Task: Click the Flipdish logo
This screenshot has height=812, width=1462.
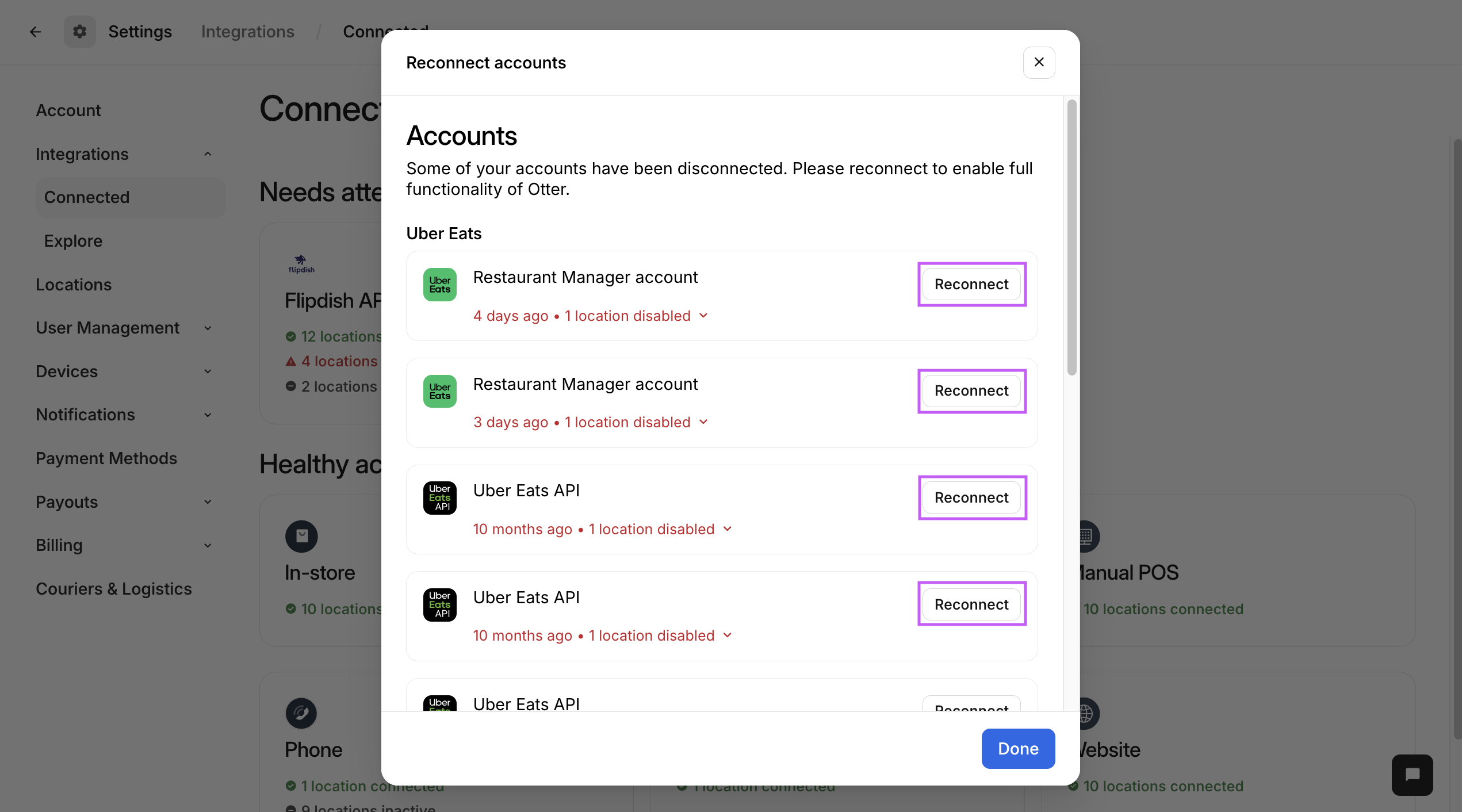Action: coord(301,264)
